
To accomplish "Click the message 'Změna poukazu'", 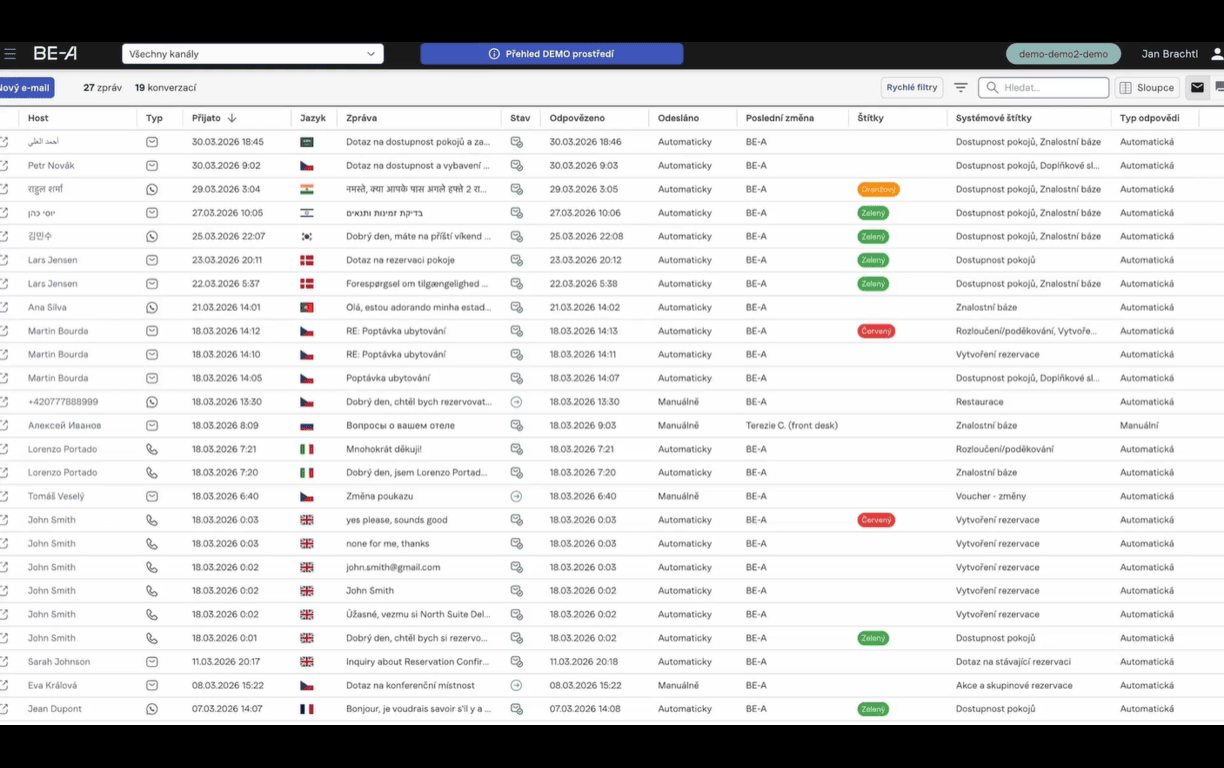I will tap(380, 496).
